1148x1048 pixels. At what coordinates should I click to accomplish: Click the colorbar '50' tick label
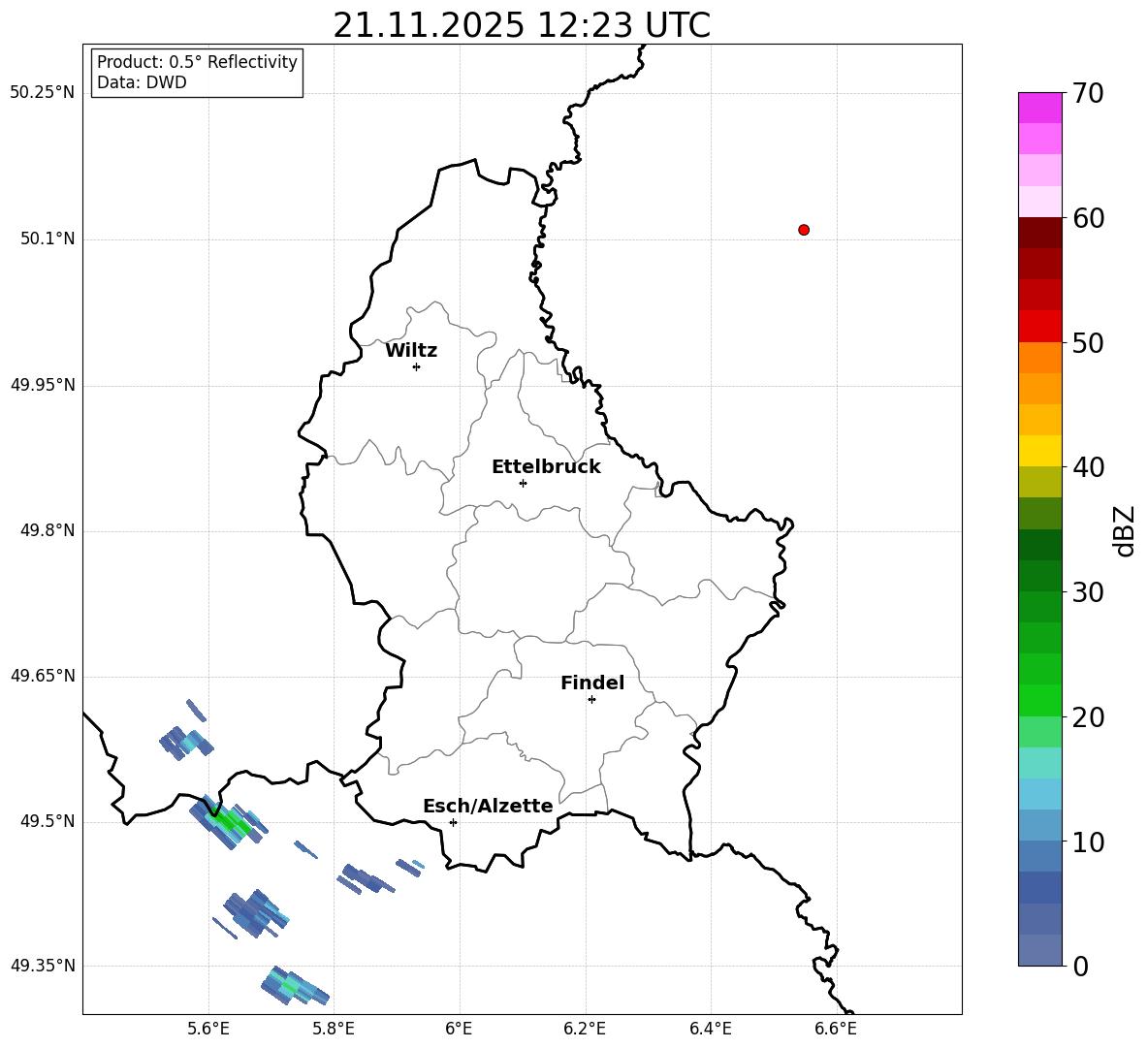coord(1088,342)
